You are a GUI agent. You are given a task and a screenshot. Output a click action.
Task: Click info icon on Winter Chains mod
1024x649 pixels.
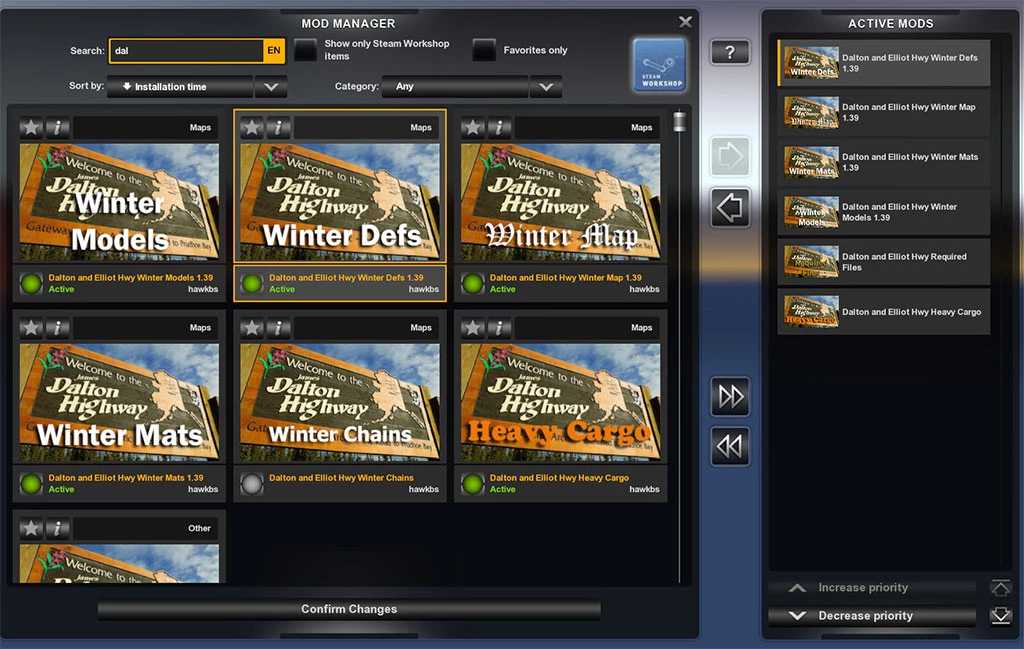pos(278,328)
